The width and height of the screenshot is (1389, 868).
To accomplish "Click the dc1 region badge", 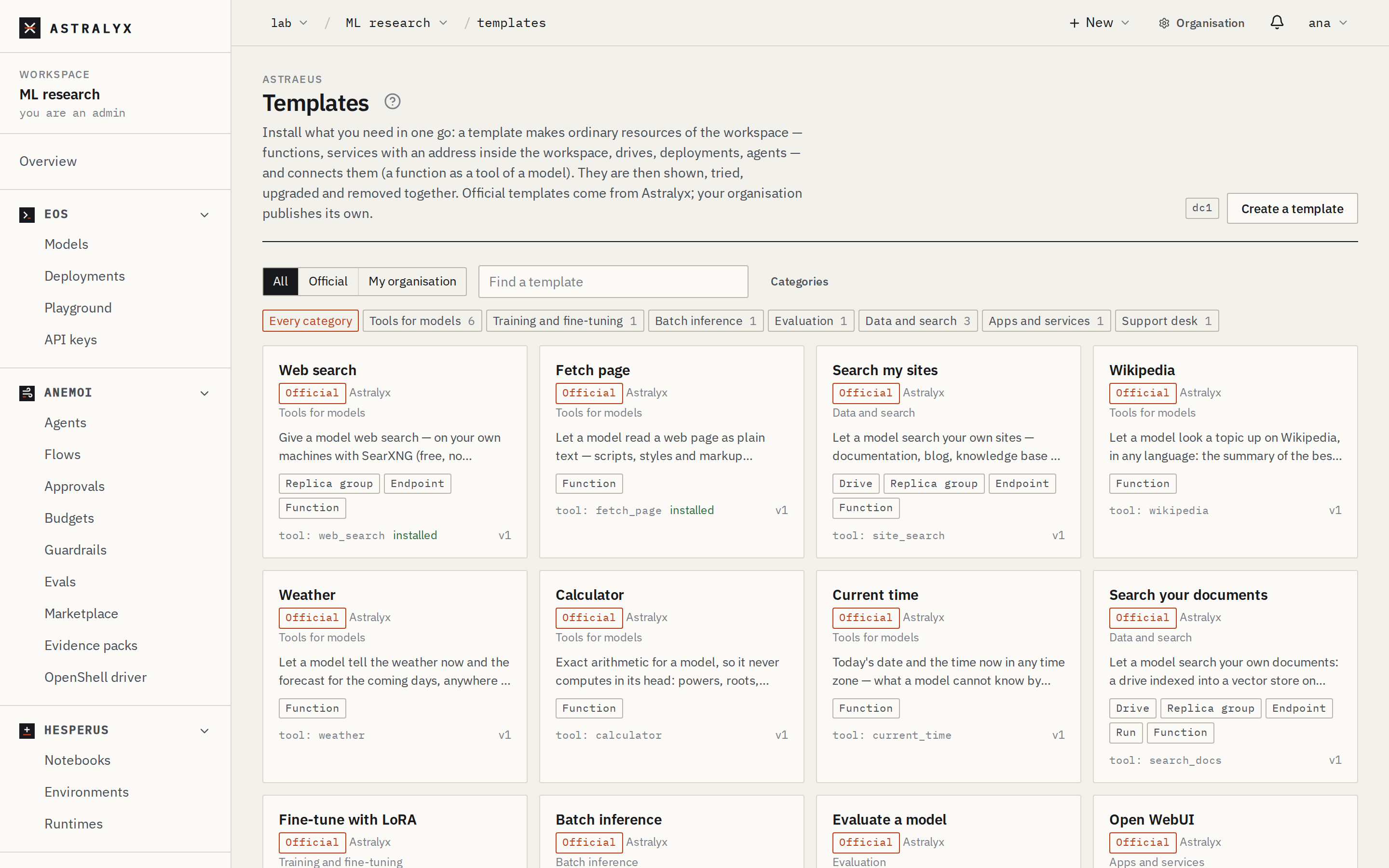I will click(1202, 208).
